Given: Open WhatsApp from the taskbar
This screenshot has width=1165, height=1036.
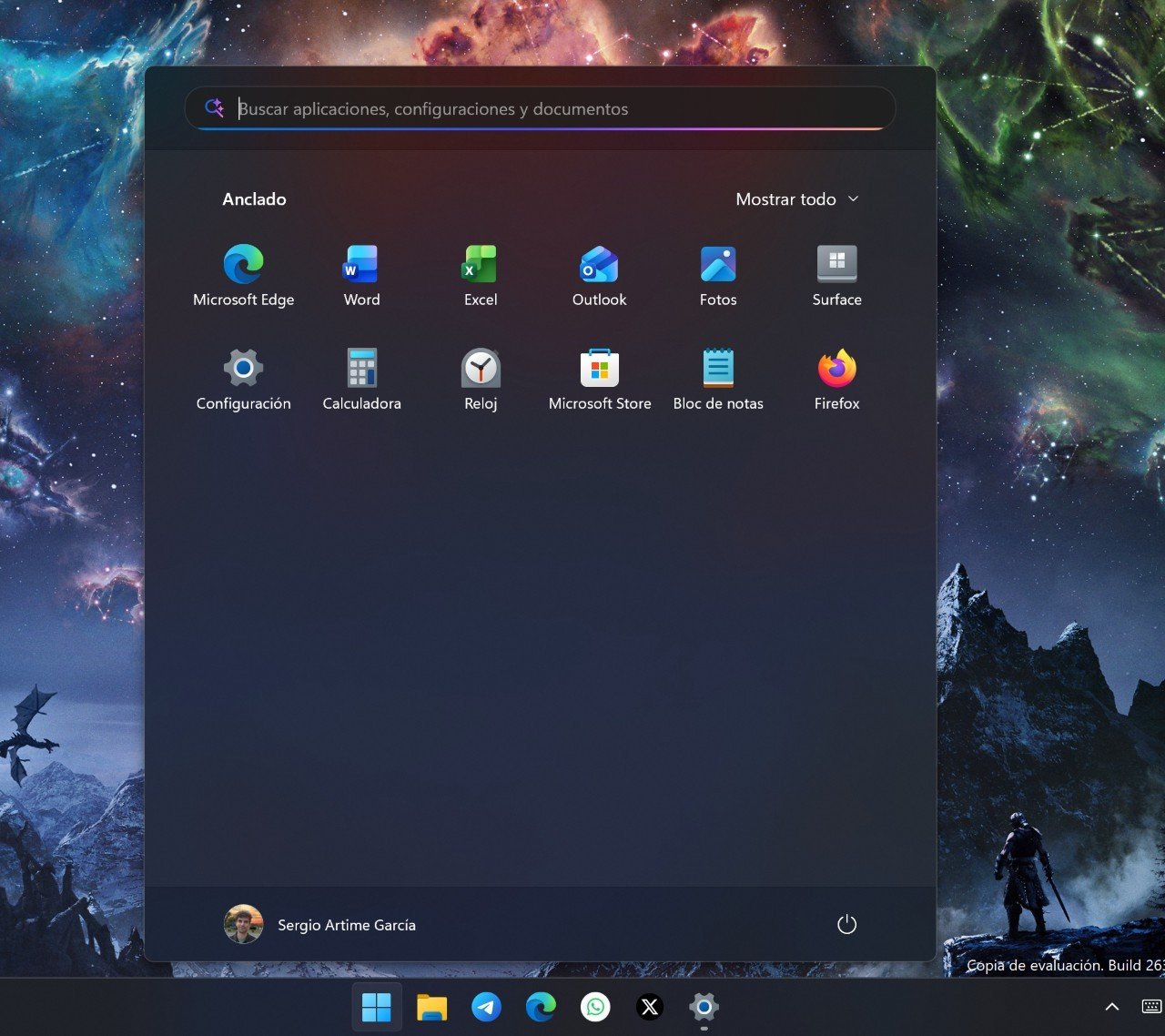Looking at the screenshot, I should tap(595, 1007).
